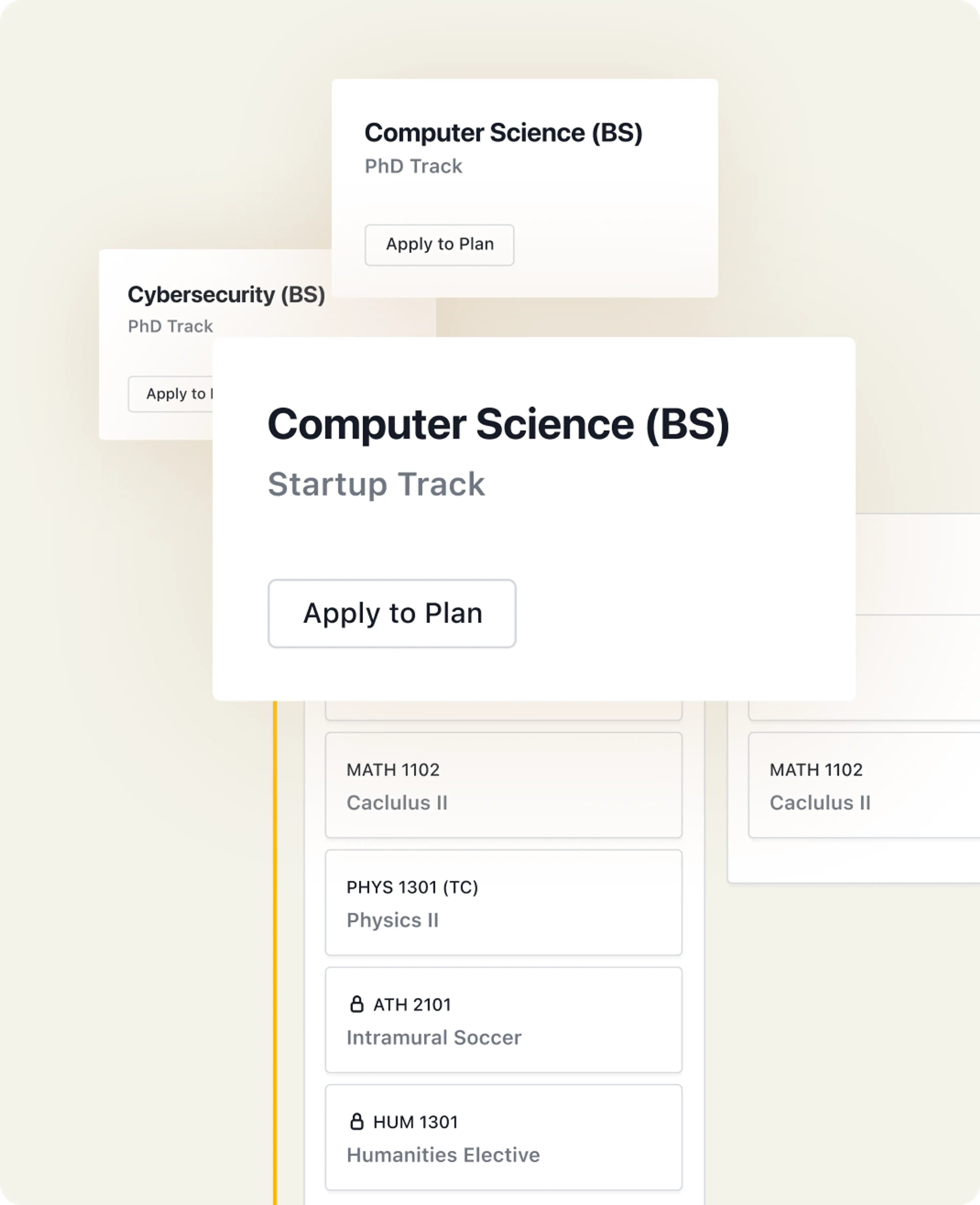Apply the Startup Track to plan

click(x=392, y=614)
